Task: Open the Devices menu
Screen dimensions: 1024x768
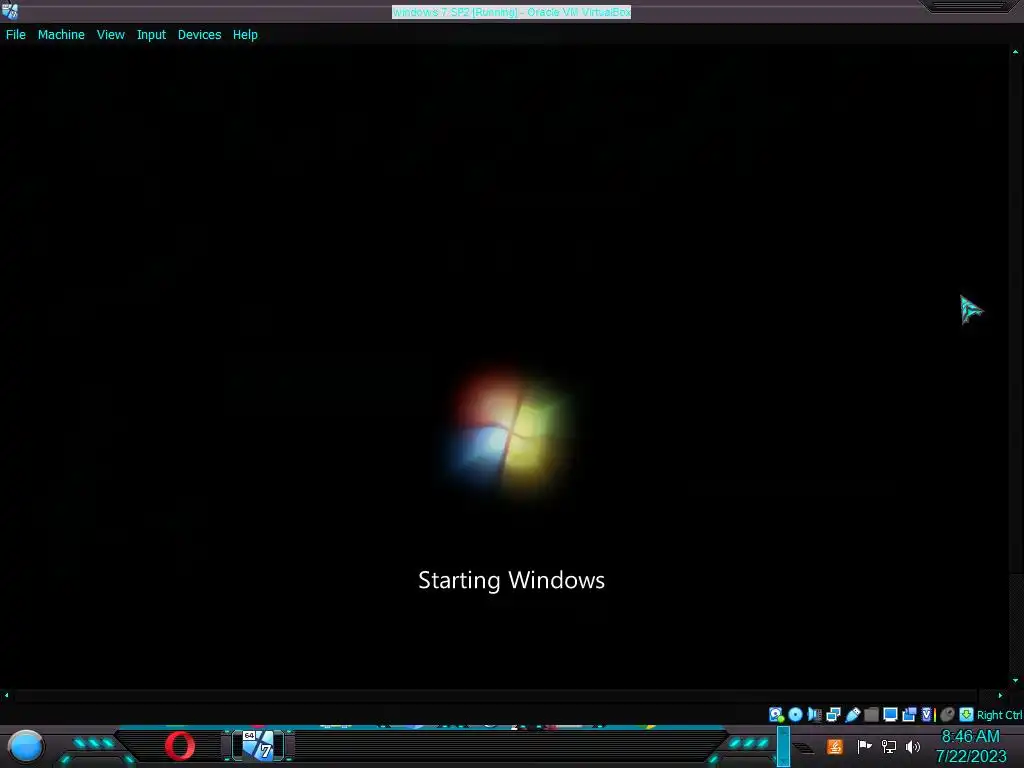Action: (199, 35)
